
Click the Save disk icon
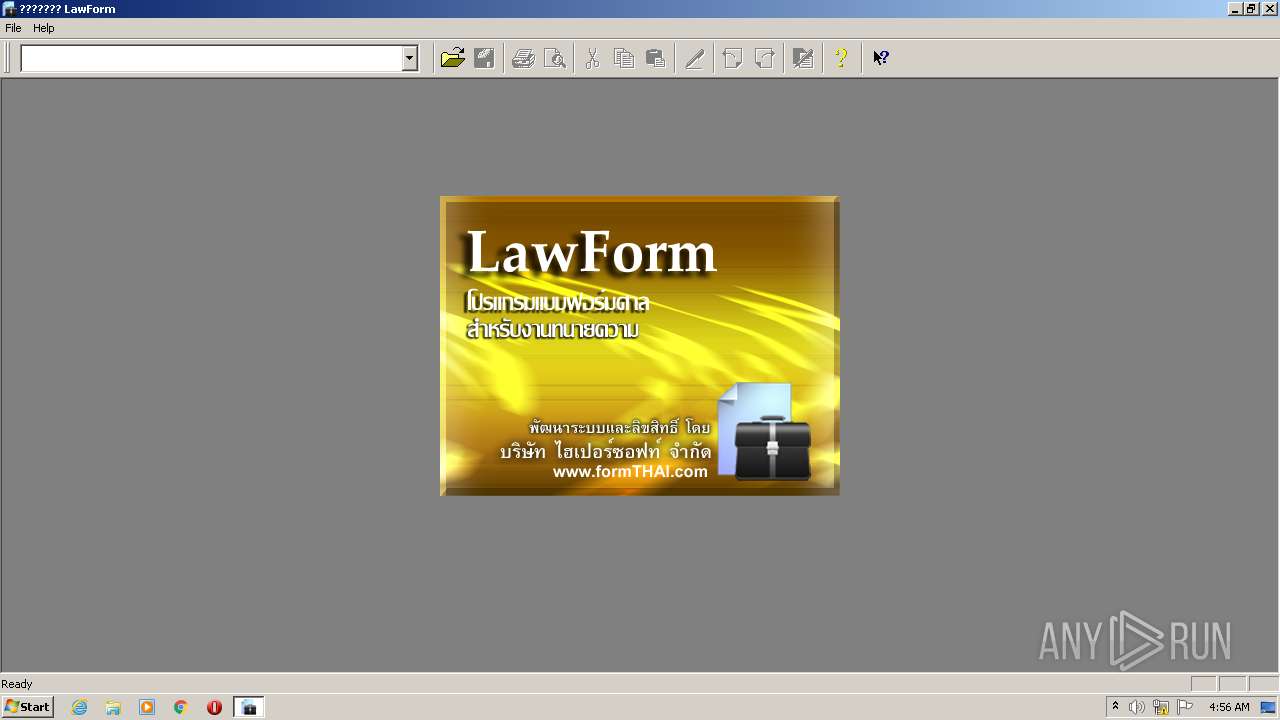point(484,58)
